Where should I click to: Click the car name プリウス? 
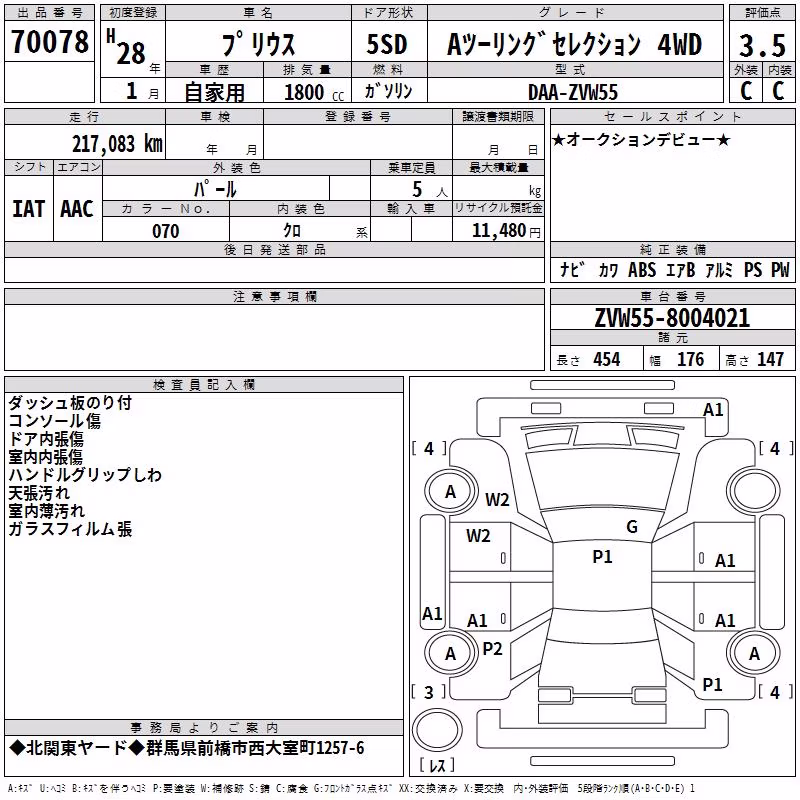coord(258,44)
